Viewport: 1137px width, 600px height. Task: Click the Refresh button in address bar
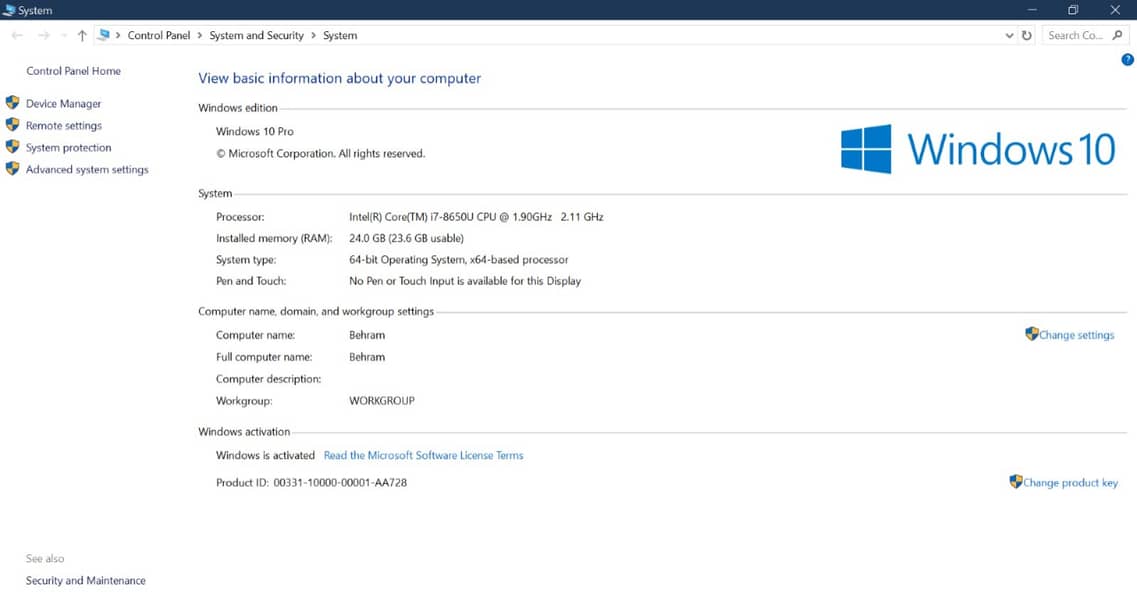click(x=1026, y=35)
